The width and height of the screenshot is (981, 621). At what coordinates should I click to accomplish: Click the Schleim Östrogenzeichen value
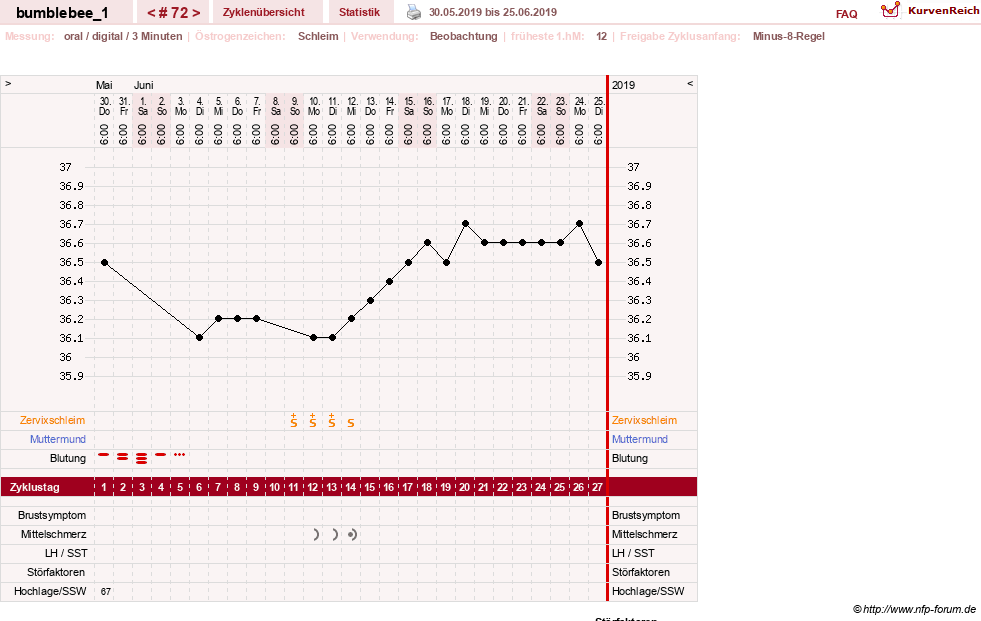(318, 36)
